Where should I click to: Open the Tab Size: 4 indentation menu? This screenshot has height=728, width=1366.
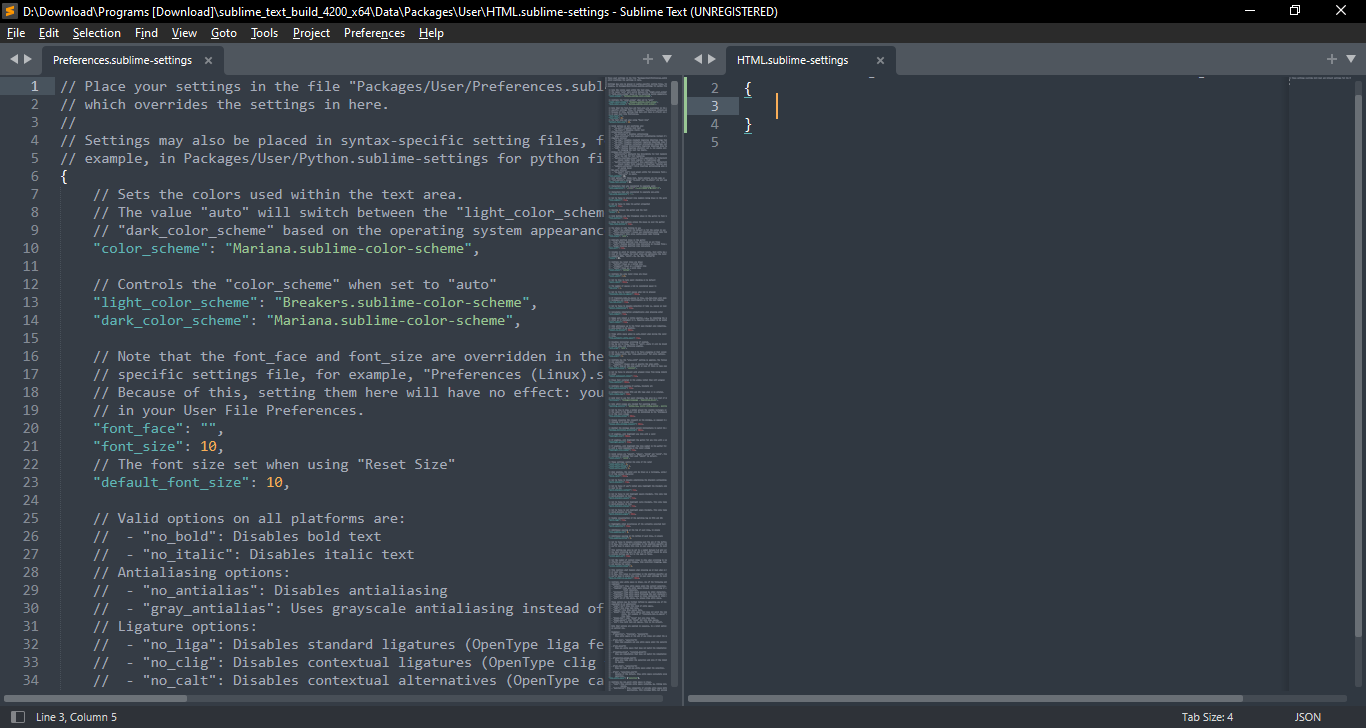click(x=1207, y=717)
